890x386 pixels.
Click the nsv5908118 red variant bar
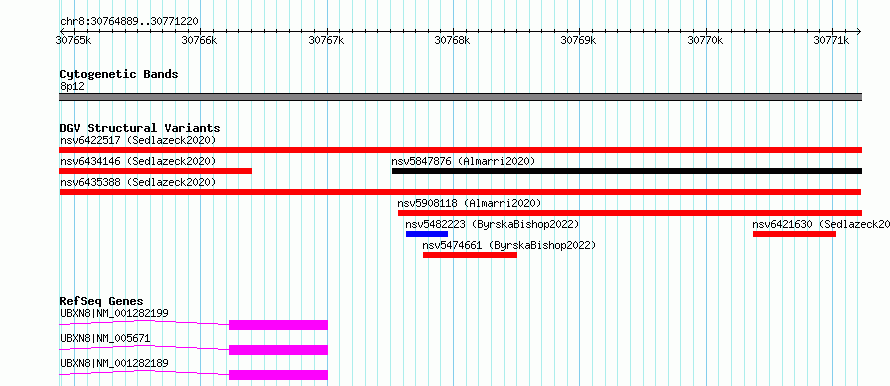[x=629, y=213]
